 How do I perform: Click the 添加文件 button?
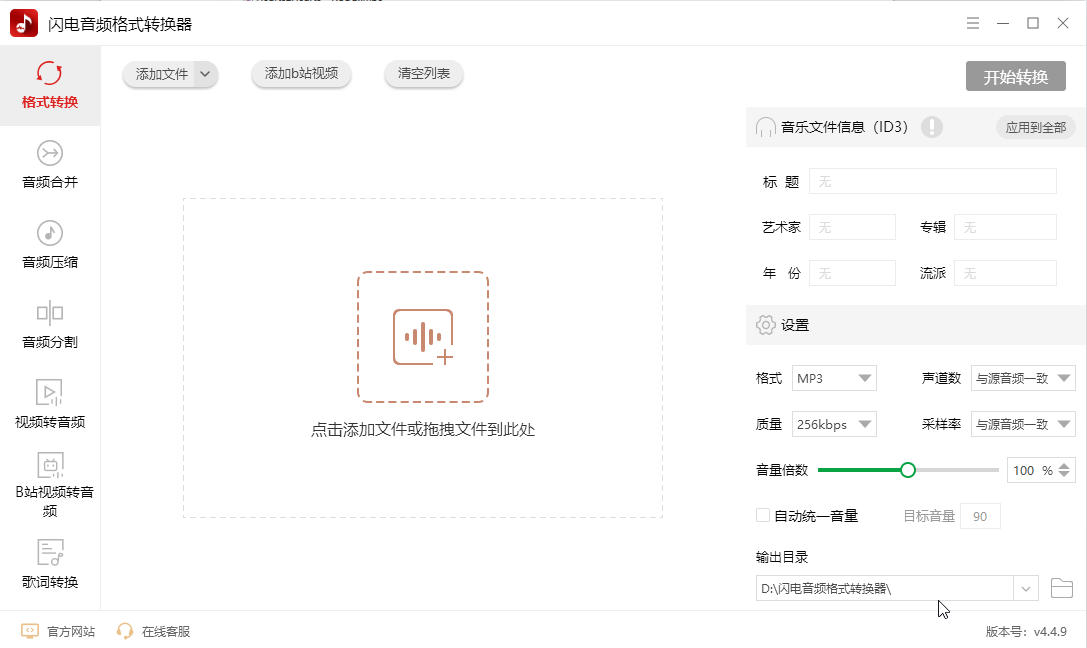tap(162, 74)
